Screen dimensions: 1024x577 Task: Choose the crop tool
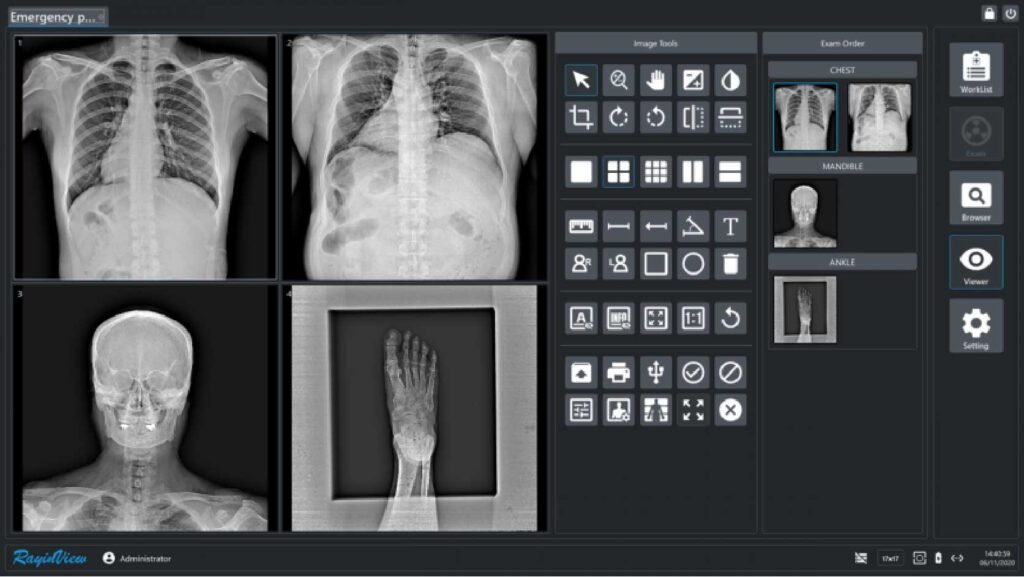[581, 117]
